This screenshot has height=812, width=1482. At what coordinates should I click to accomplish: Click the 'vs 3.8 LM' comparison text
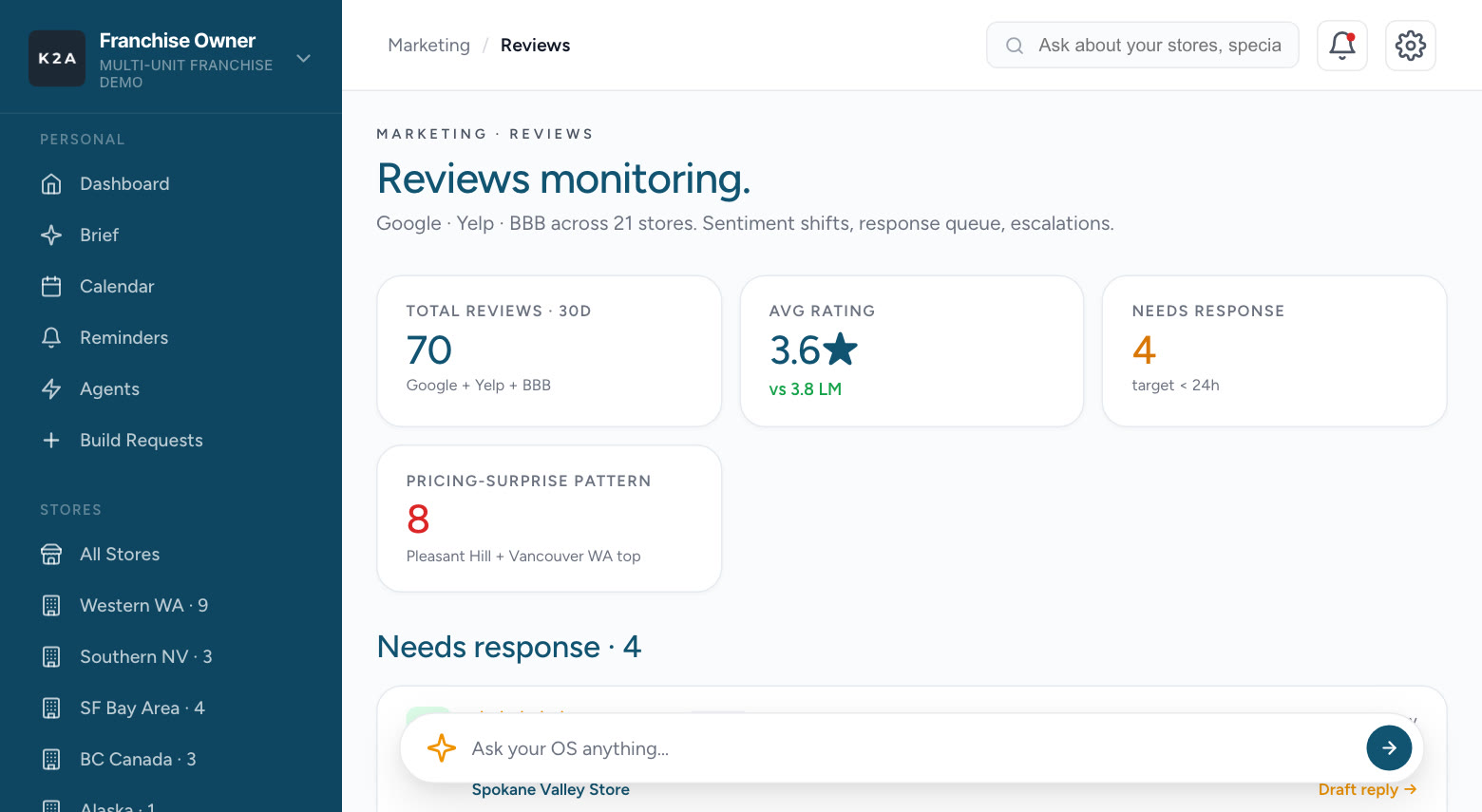pos(806,389)
